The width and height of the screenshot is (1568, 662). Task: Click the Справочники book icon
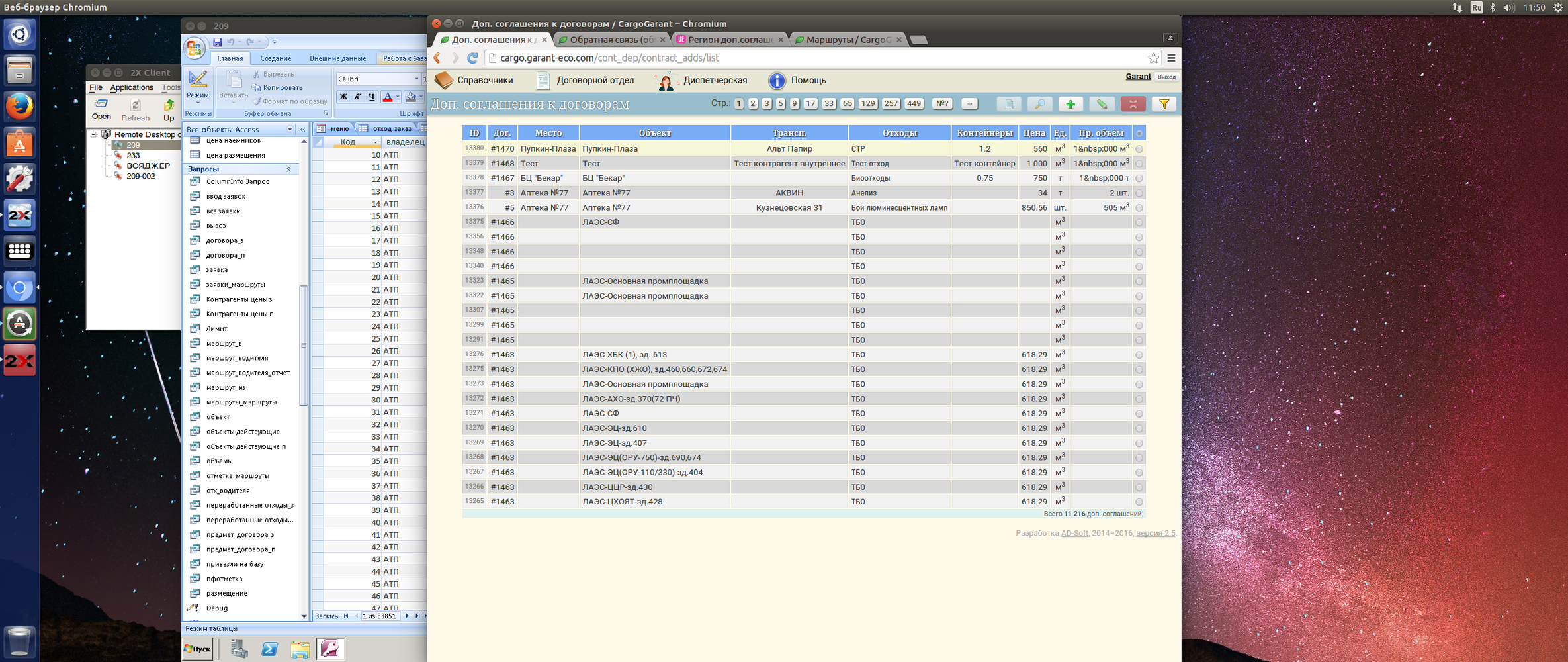[444, 81]
